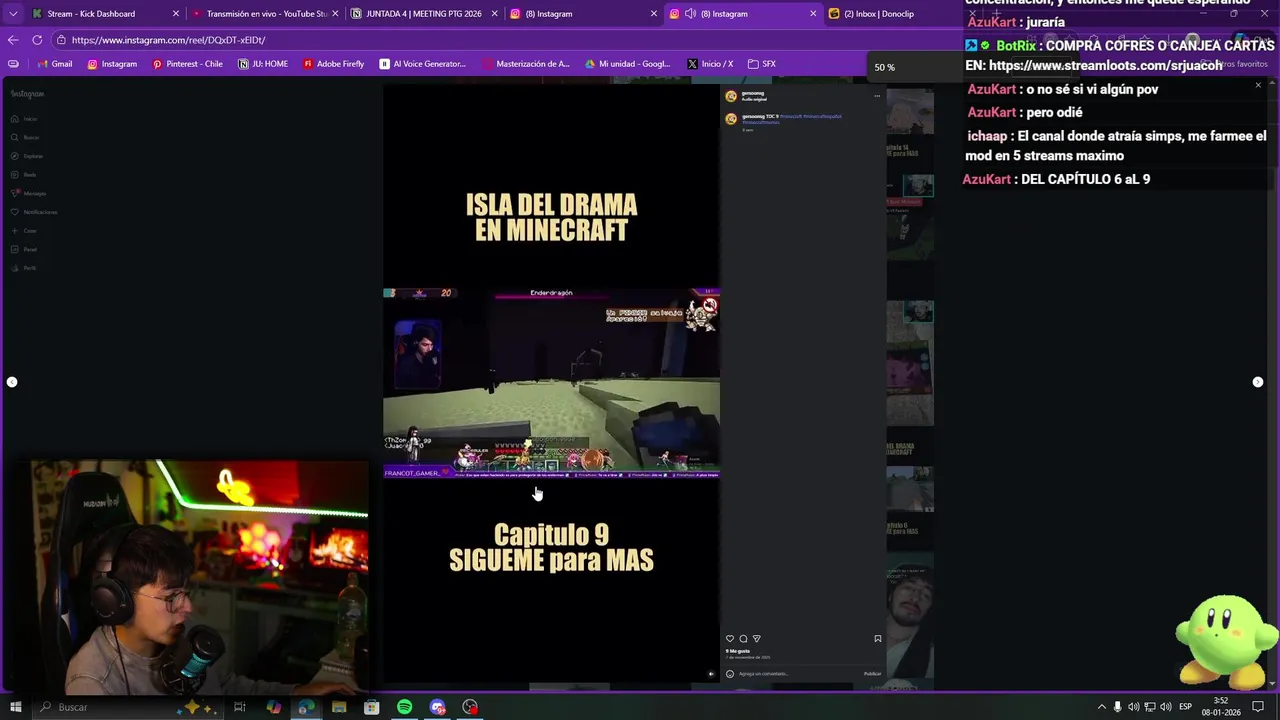Open the three-dot options menu of reel

pos(877,96)
